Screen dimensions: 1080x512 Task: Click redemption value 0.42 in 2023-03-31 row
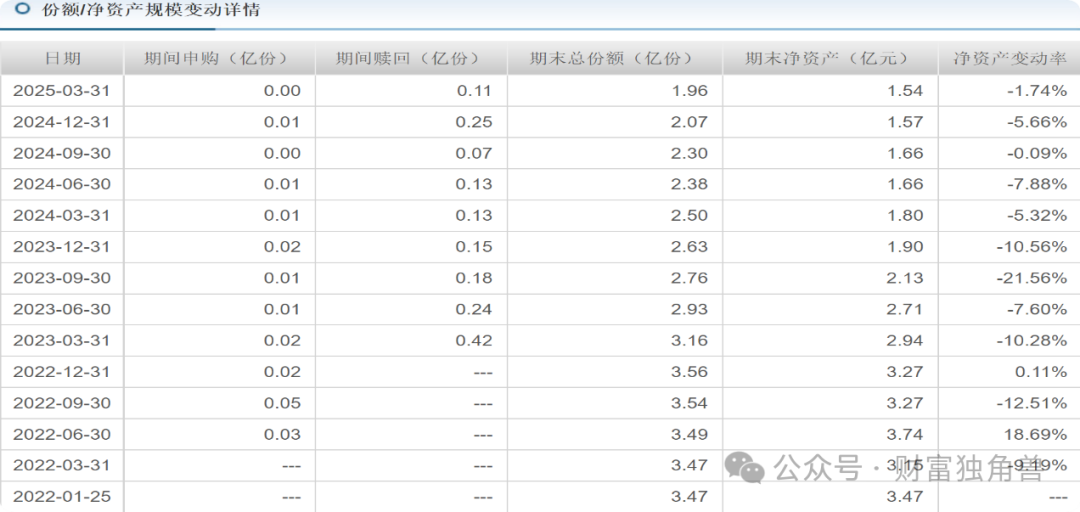pos(474,340)
